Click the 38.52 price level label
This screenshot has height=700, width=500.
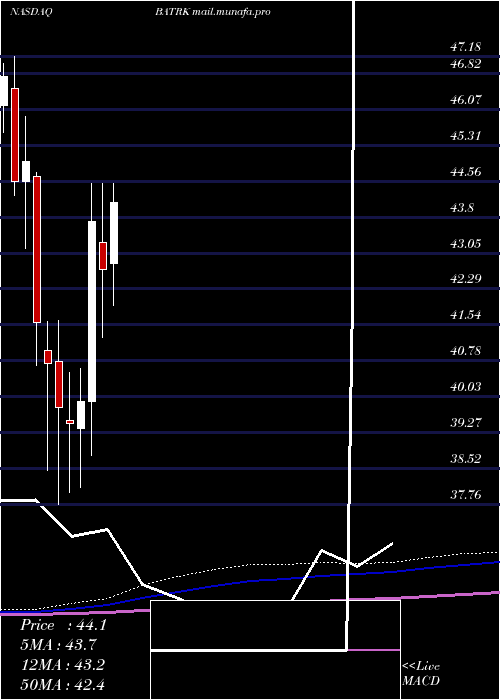coord(466,458)
